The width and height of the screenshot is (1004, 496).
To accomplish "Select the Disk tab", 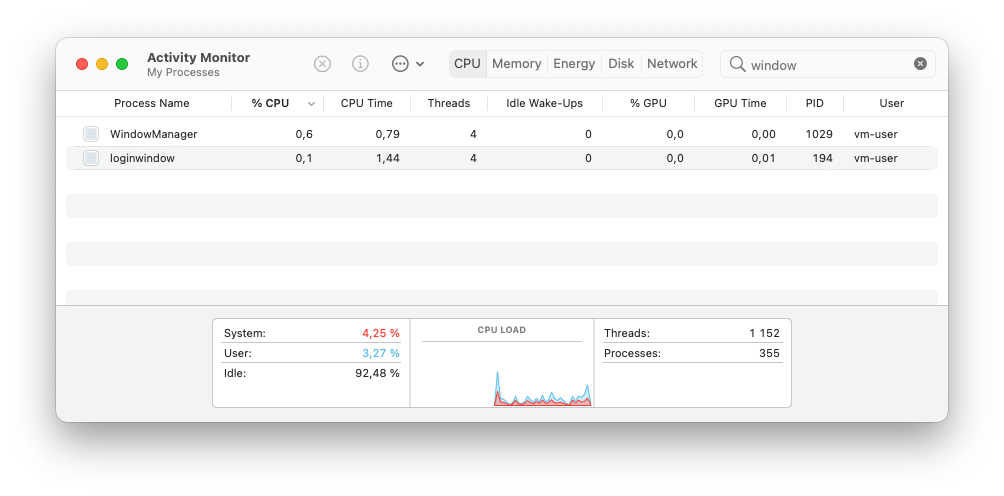I will [x=621, y=64].
